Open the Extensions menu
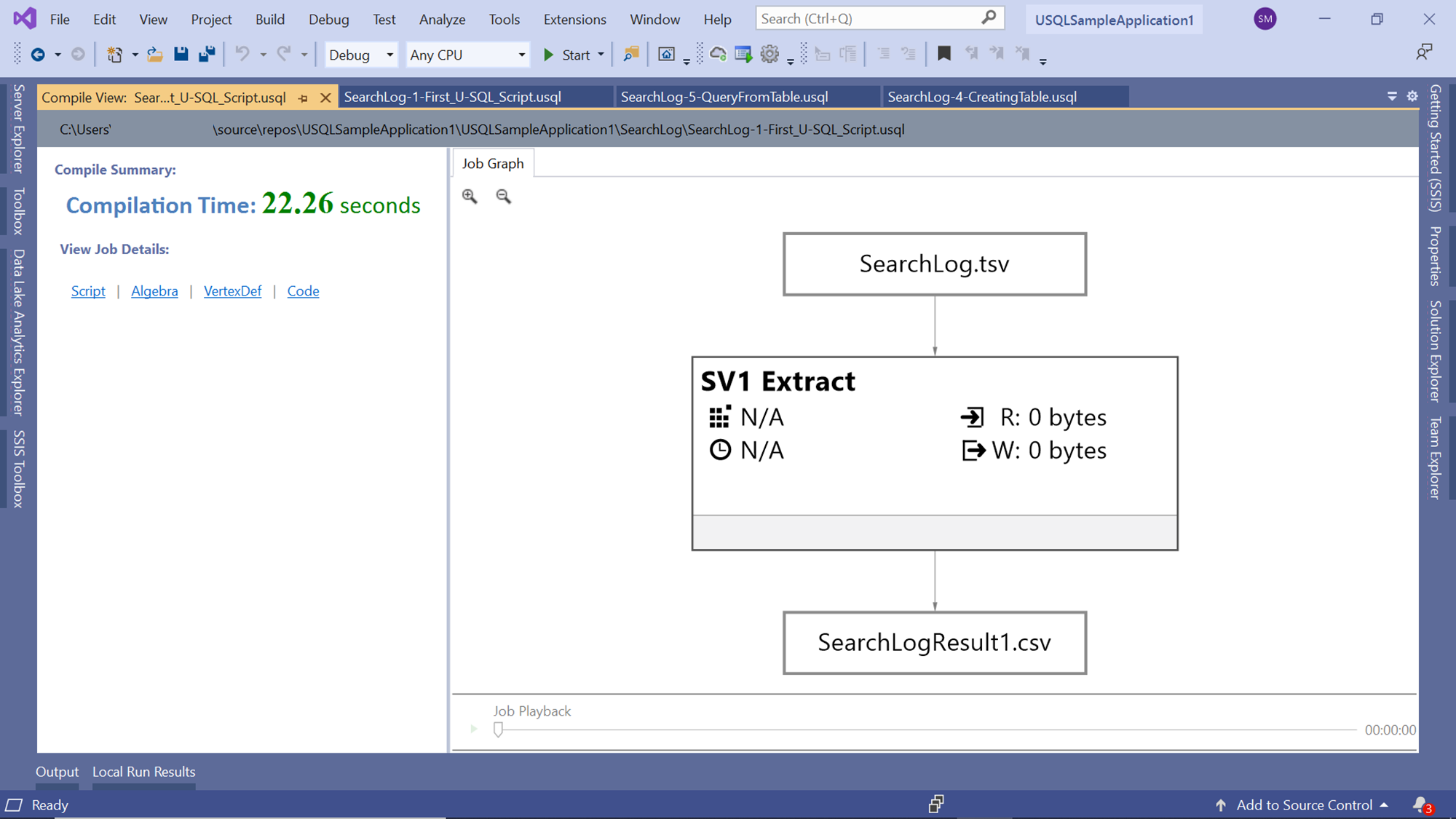This screenshot has height=819, width=1456. [x=574, y=20]
